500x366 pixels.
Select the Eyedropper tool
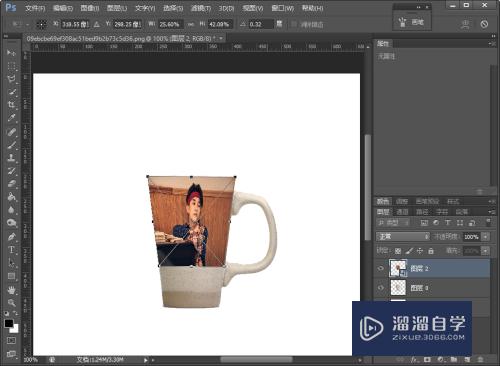pos(11,118)
